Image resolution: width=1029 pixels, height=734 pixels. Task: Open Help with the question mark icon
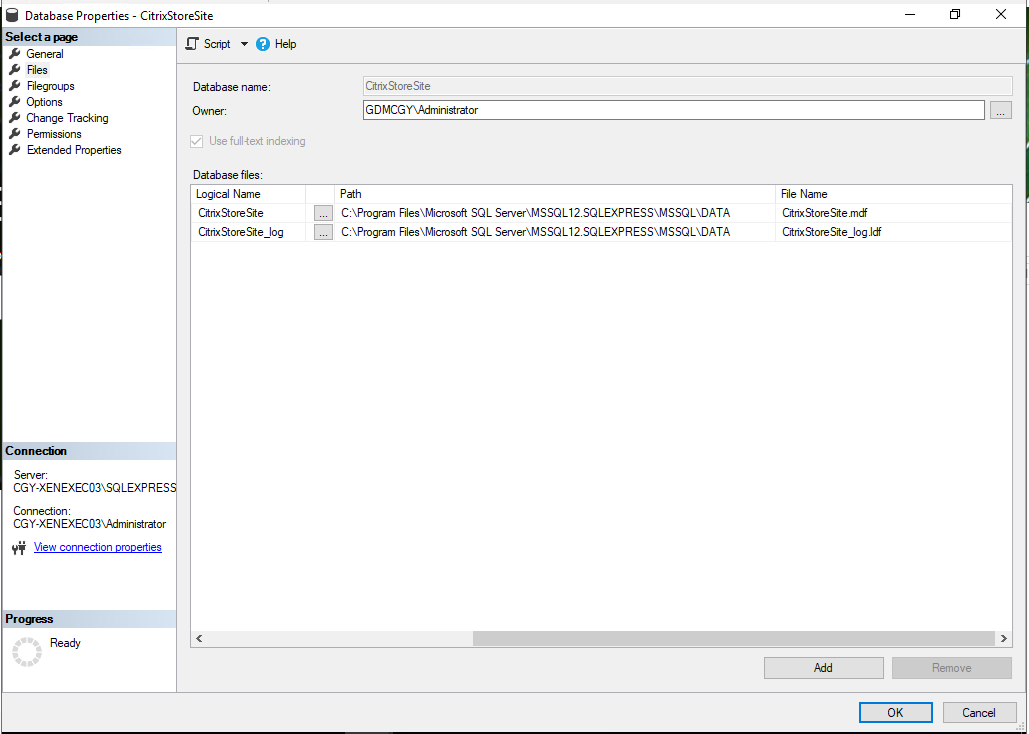tap(262, 44)
